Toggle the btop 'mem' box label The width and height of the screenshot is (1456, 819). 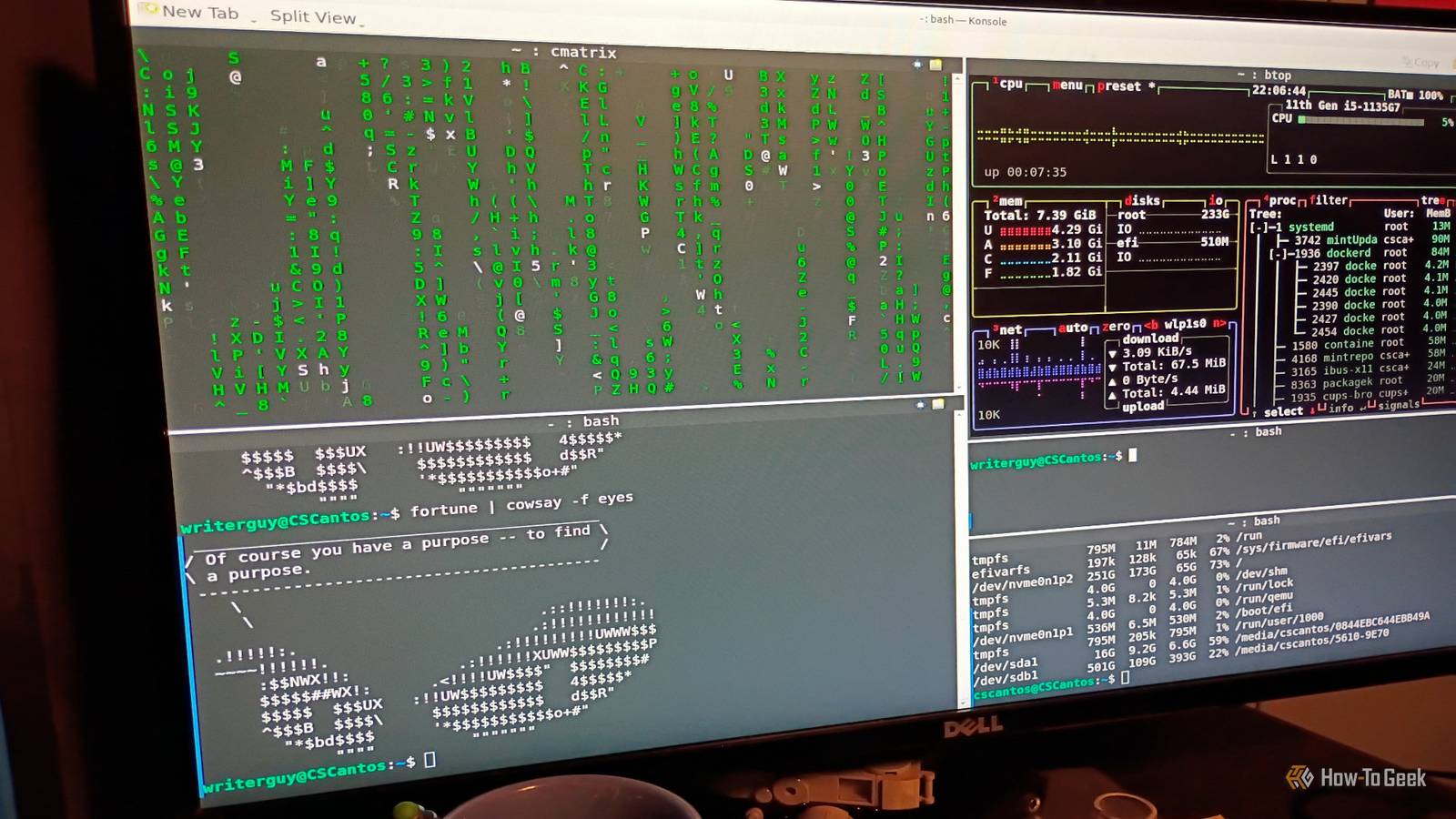pos(1007,201)
